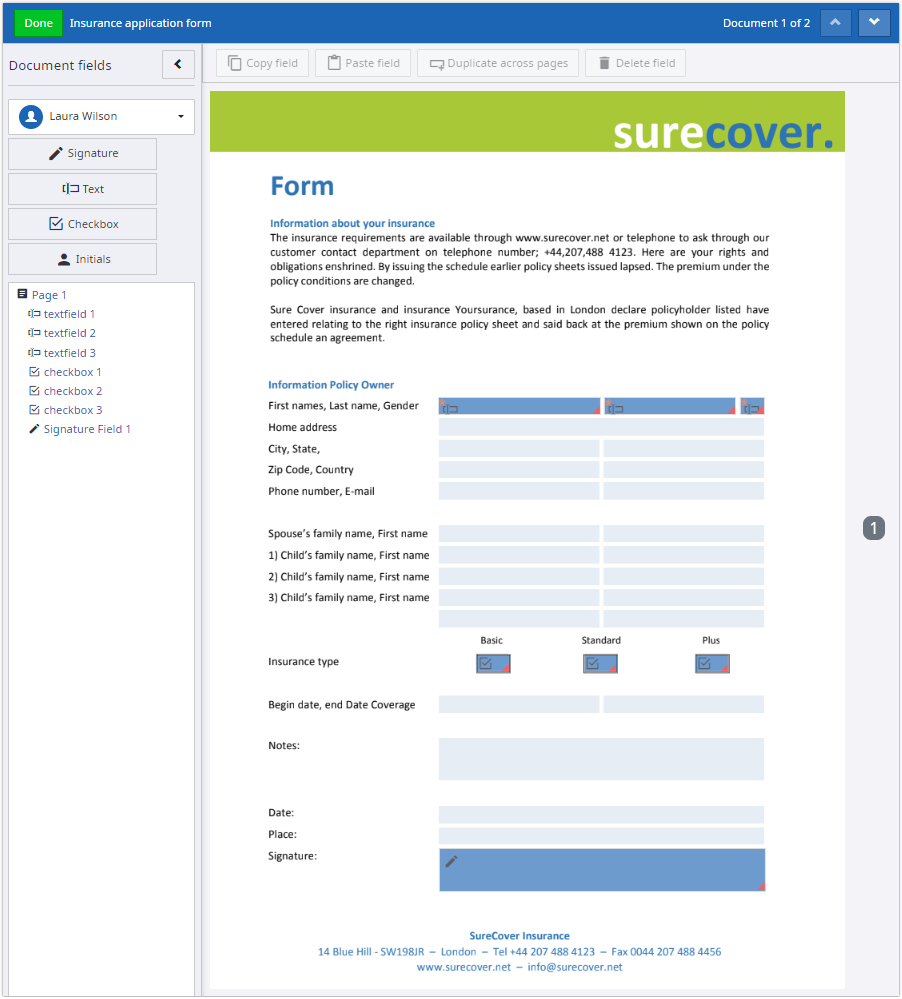Select the Initials field tool
Screen dimensions: 902x999
pos(82,258)
